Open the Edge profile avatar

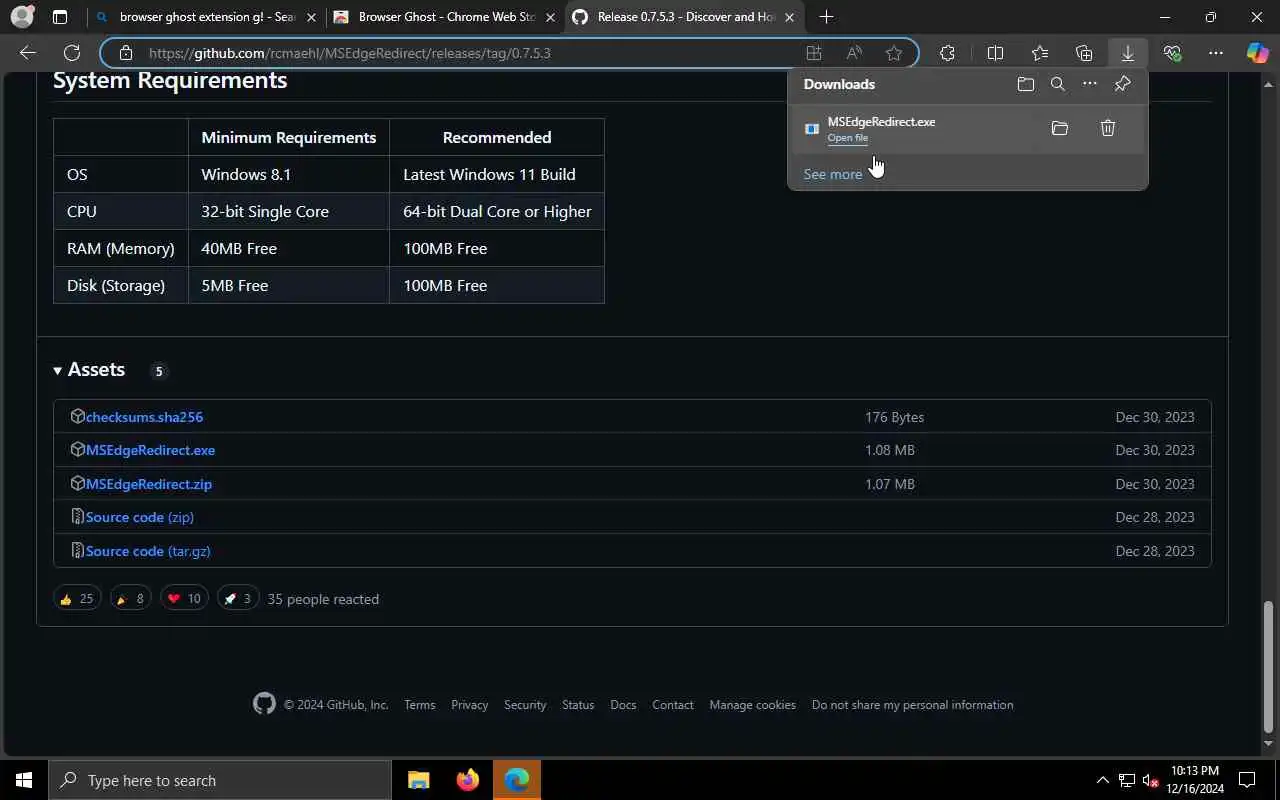pos(21,17)
